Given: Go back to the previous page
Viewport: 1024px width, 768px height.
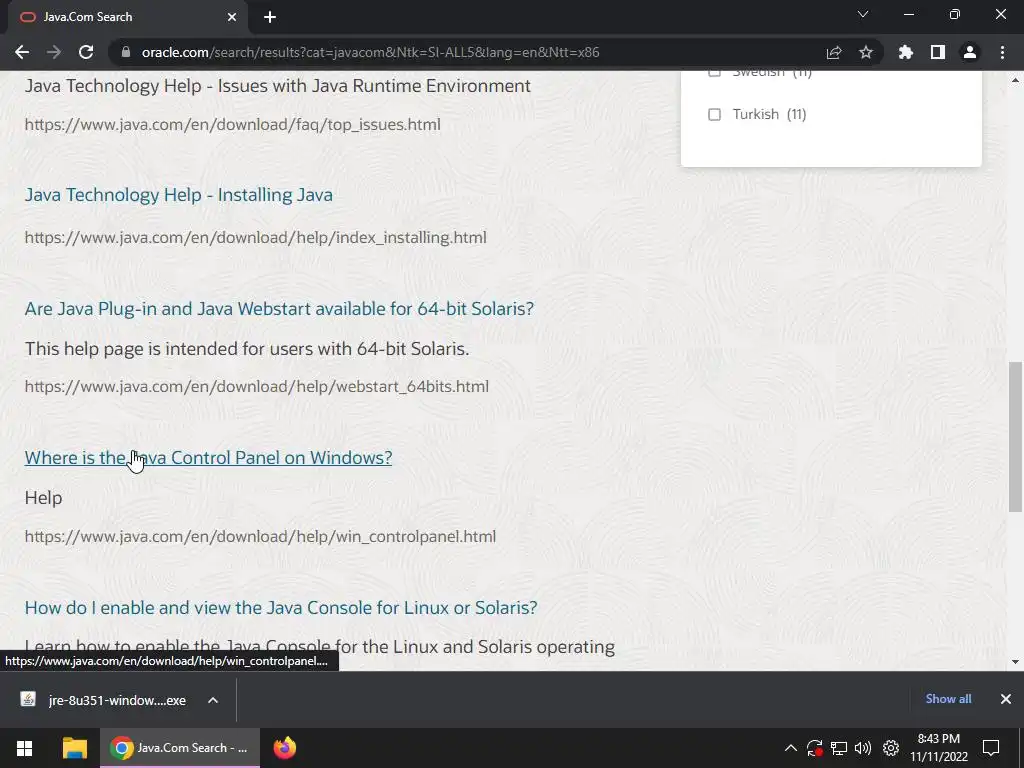Looking at the screenshot, I should [22, 52].
